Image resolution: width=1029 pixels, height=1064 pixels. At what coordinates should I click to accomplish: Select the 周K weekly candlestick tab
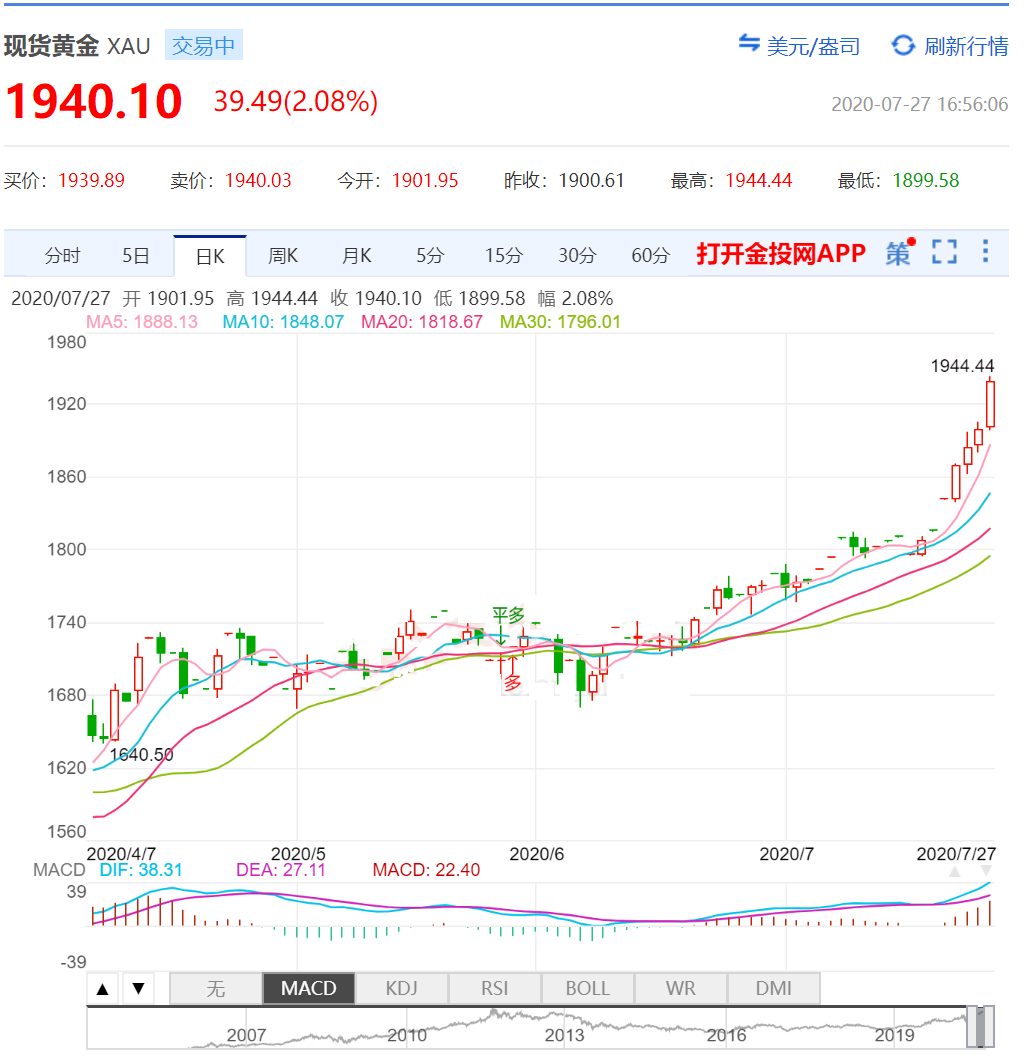pos(283,256)
